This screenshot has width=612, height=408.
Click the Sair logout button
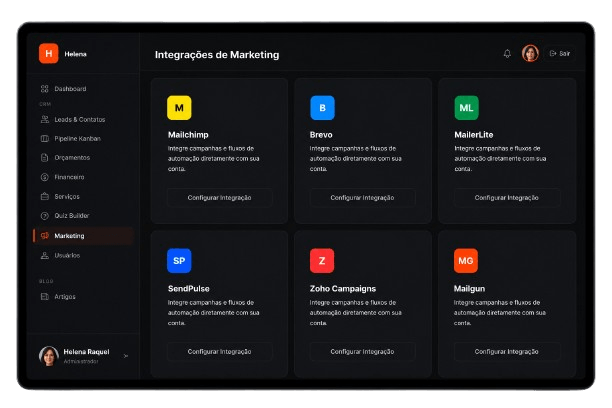pos(560,53)
